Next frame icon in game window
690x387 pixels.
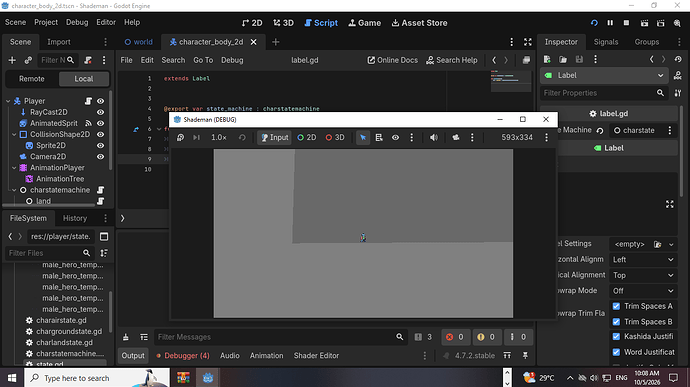click(196, 137)
